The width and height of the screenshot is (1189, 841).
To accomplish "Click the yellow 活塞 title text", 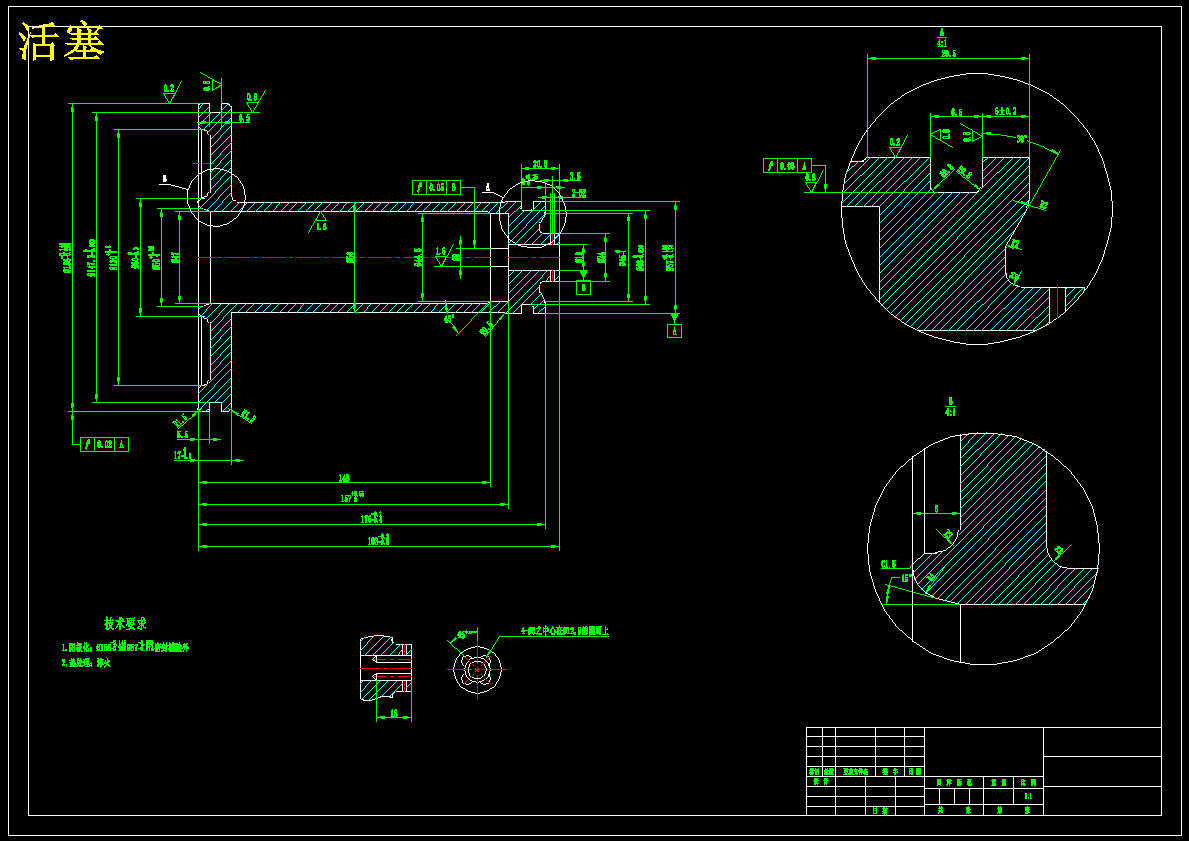I will click(61, 42).
